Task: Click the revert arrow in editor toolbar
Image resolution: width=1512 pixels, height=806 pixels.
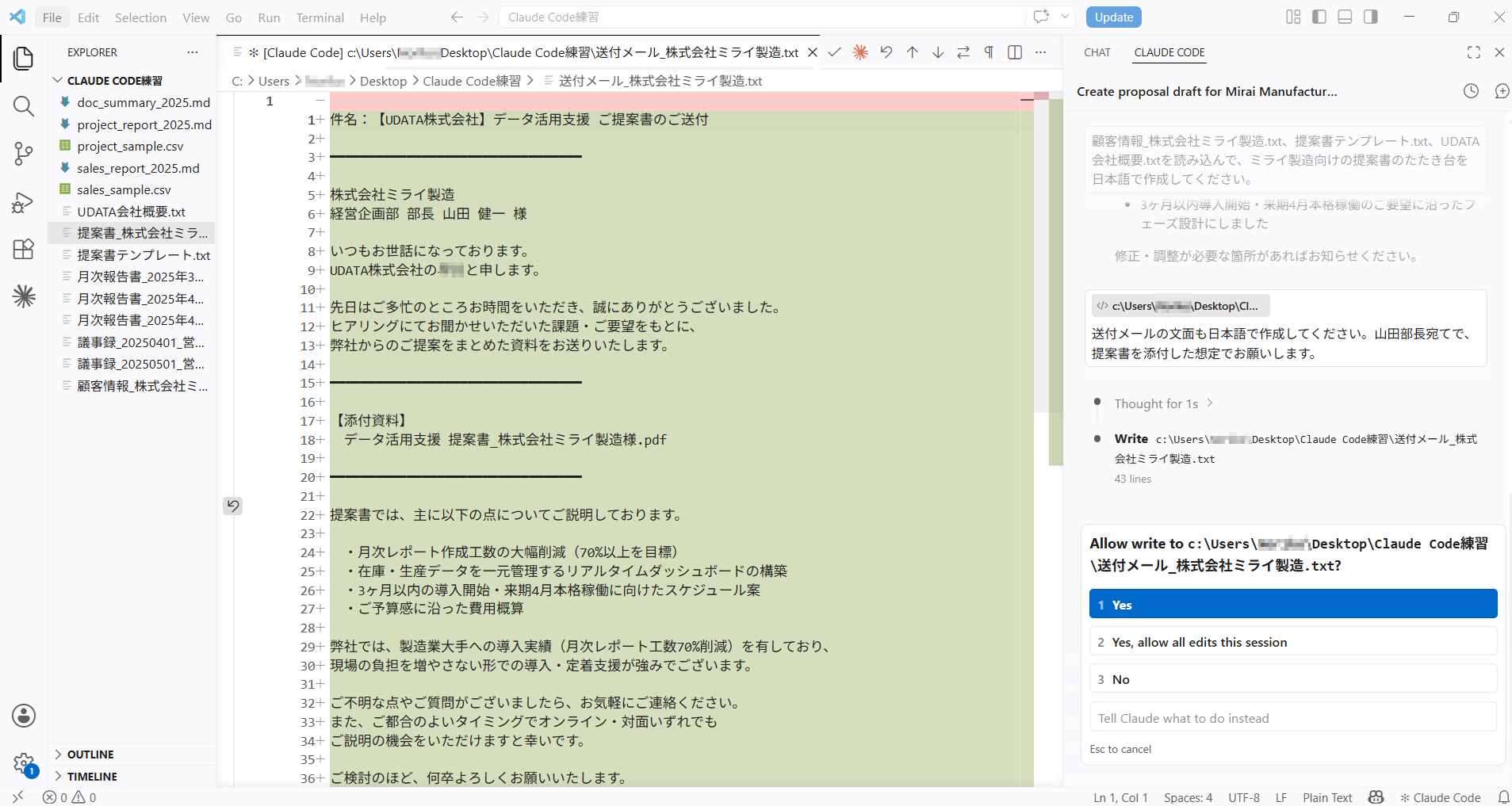Action: (886, 52)
